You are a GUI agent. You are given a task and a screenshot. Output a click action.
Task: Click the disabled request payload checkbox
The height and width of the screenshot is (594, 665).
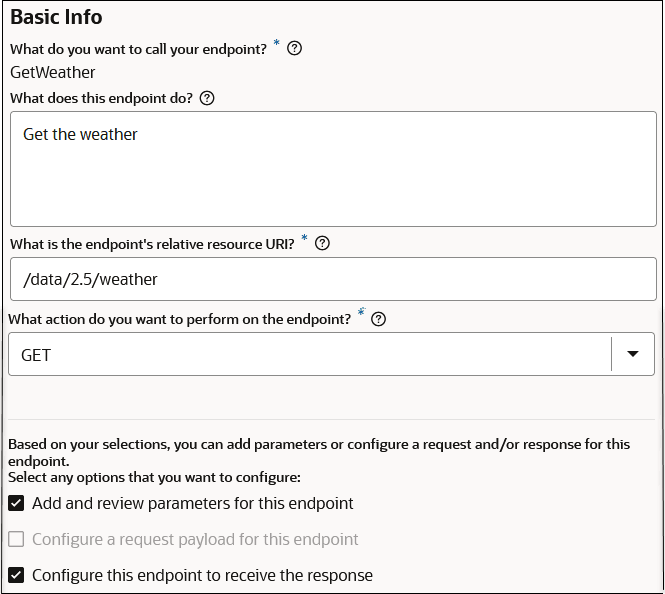(x=16, y=539)
